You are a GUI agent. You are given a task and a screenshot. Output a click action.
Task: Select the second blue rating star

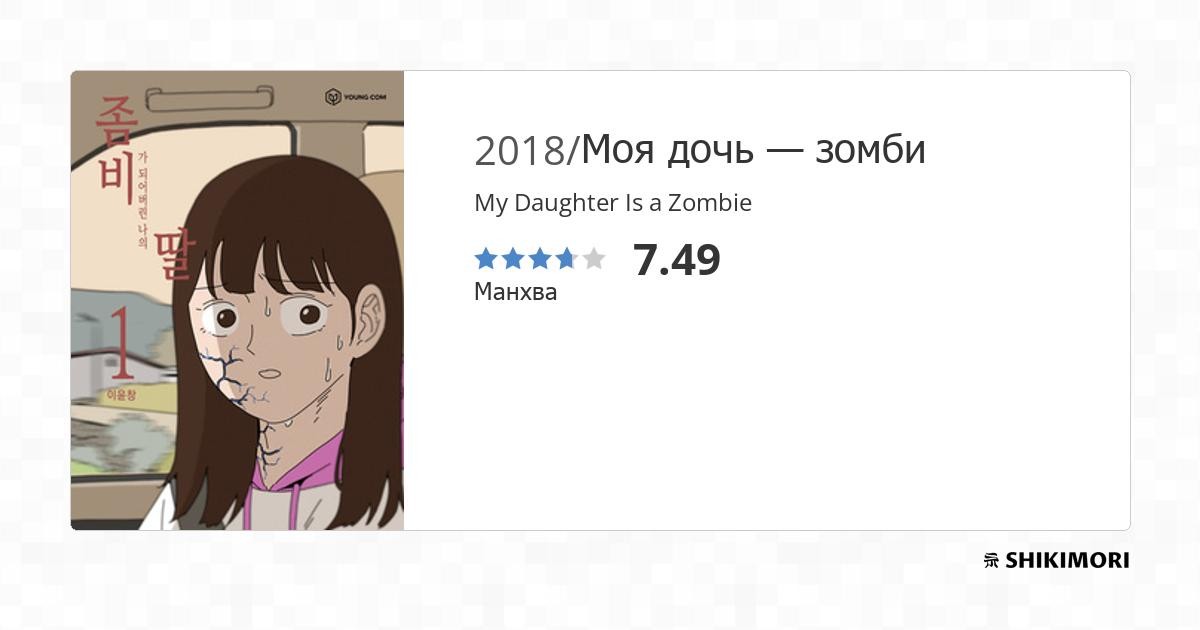513,259
